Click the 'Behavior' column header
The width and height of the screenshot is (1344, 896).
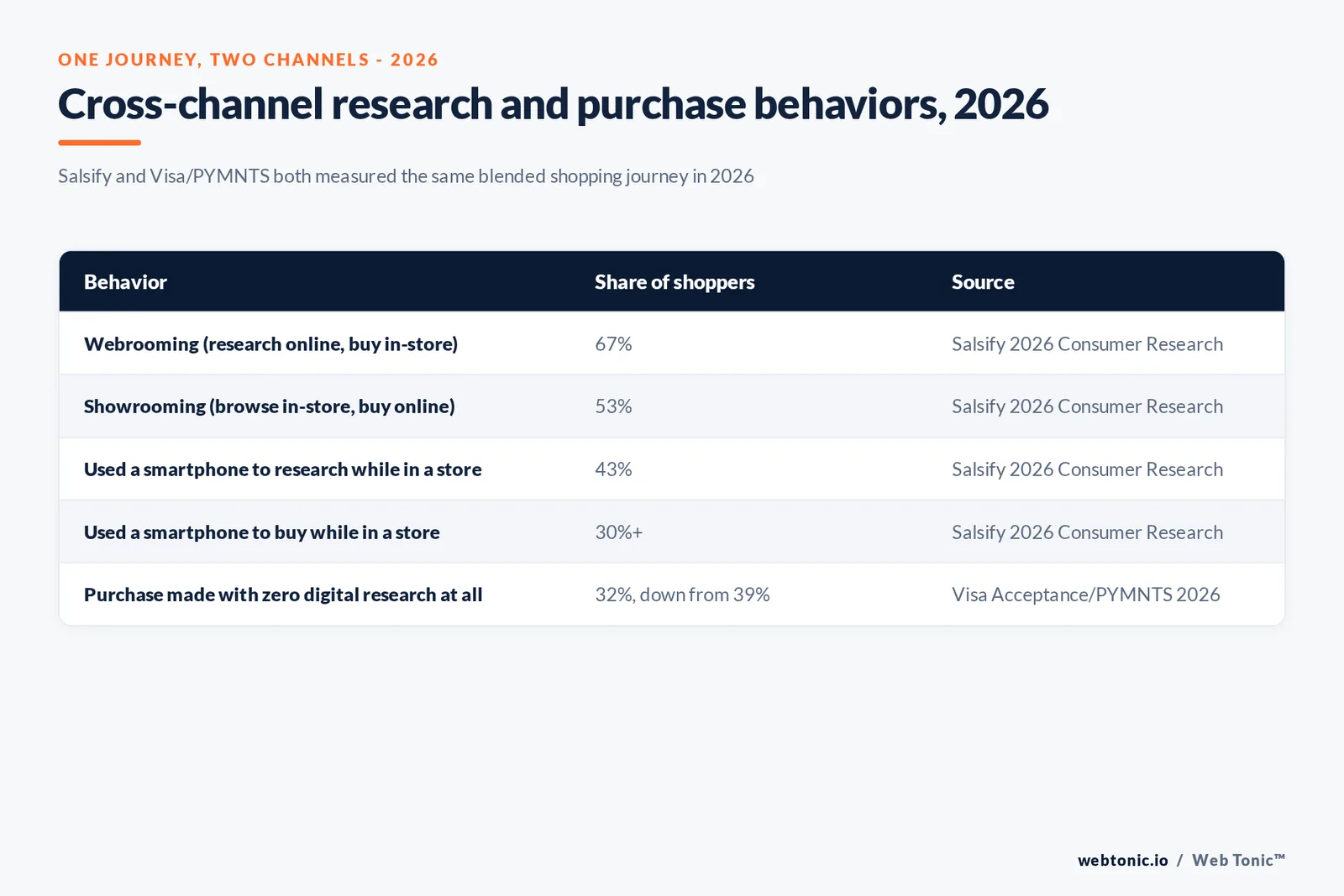[125, 282]
